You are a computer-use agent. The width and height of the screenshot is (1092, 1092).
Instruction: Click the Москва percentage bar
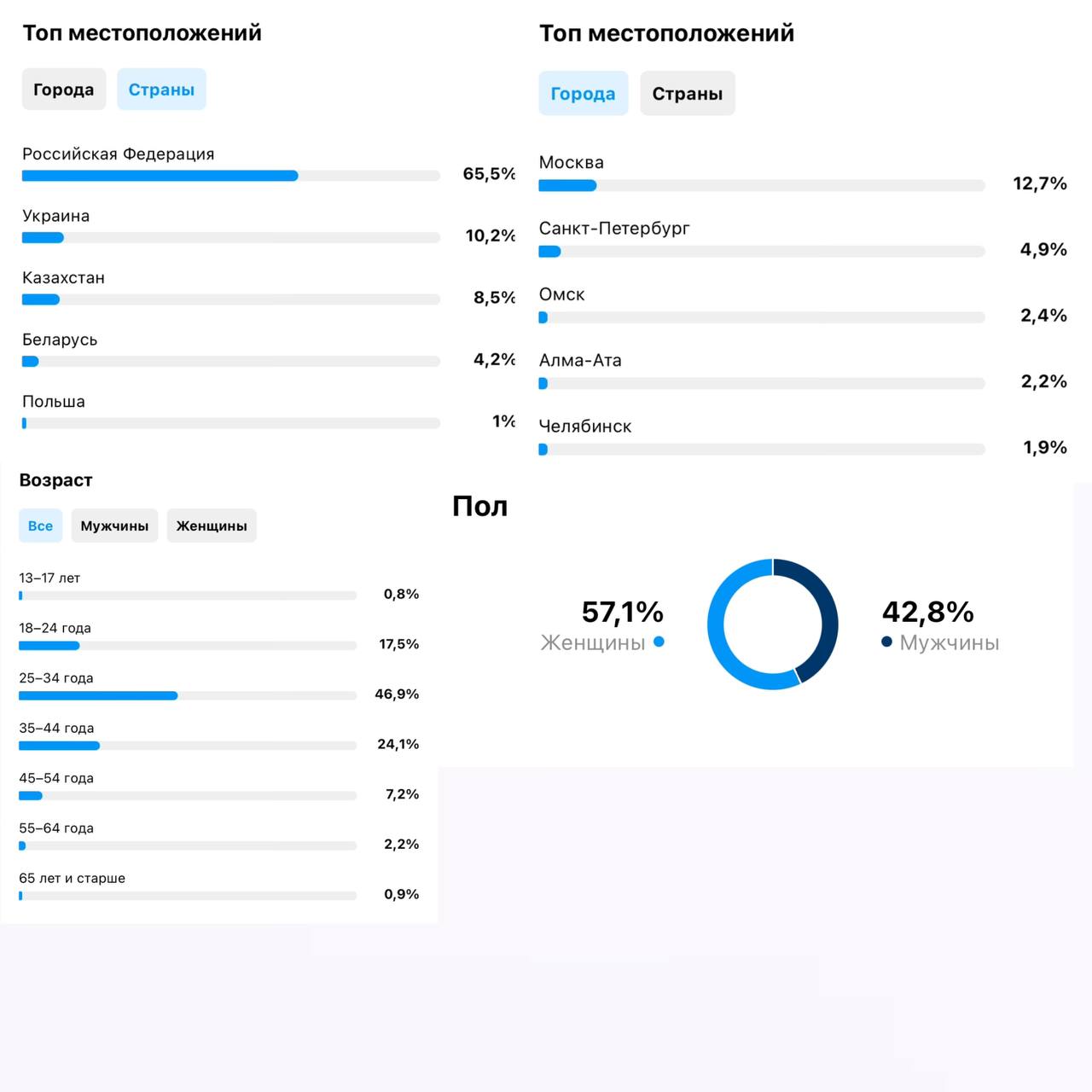pyautogui.click(x=761, y=185)
